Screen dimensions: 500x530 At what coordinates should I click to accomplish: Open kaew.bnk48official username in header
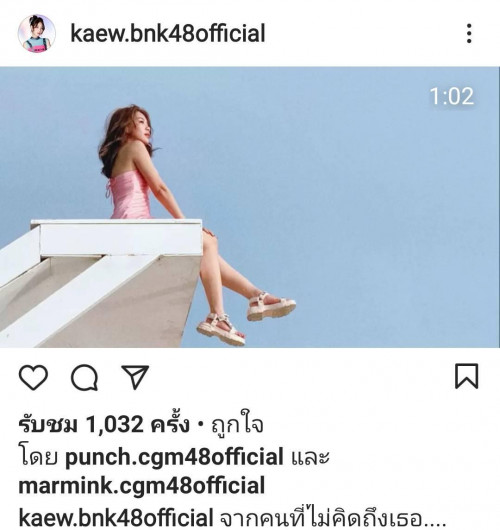[x=168, y=33]
